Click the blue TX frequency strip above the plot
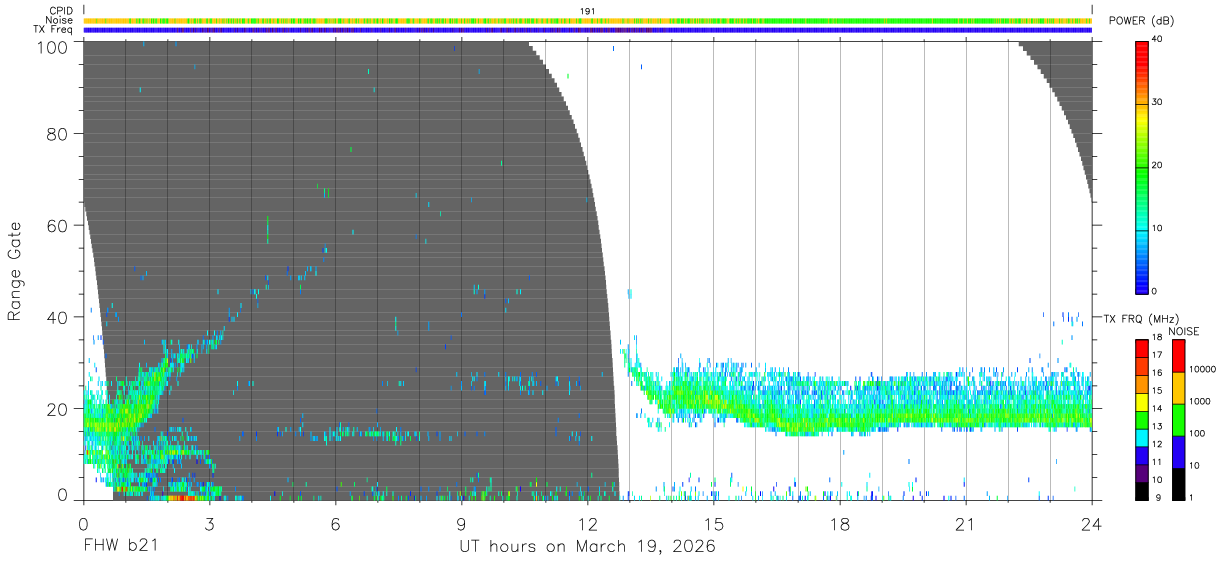The height and width of the screenshot is (567, 1228). point(588,30)
